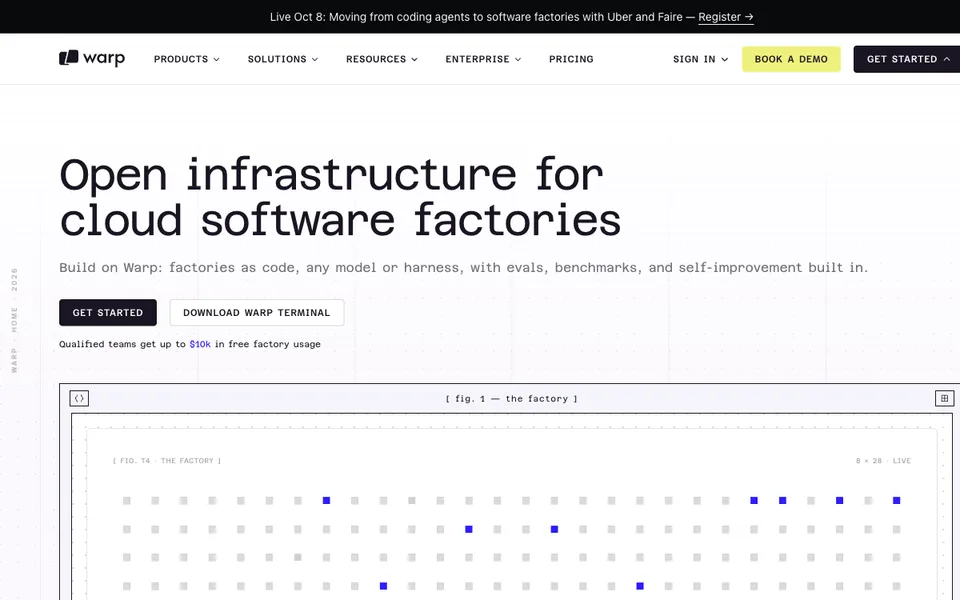Image resolution: width=960 pixels, height=600 pixels.
Task: Click Download Warp Terminal button
Action: coord(257,313)
